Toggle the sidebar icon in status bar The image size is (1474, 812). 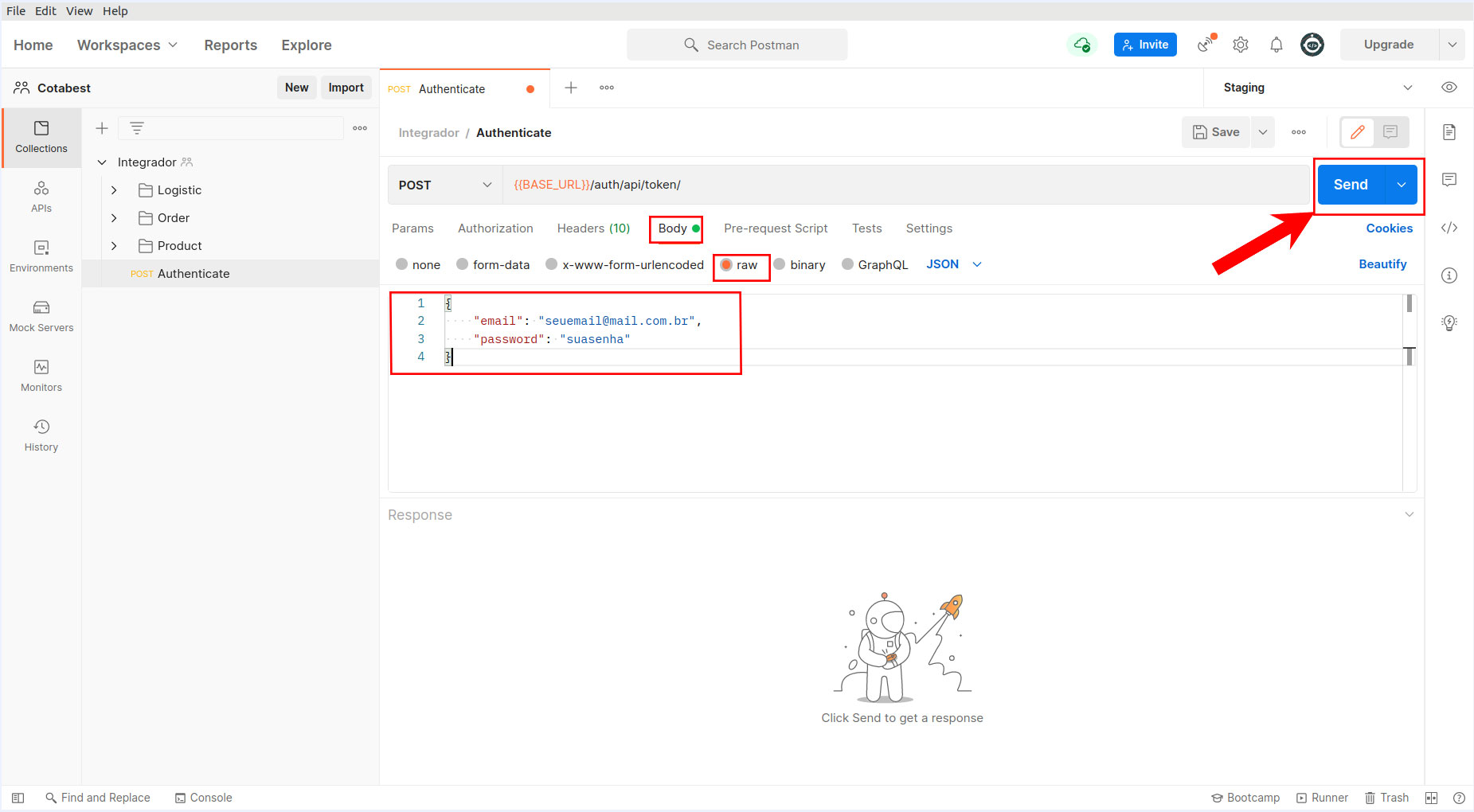[18, 798]
